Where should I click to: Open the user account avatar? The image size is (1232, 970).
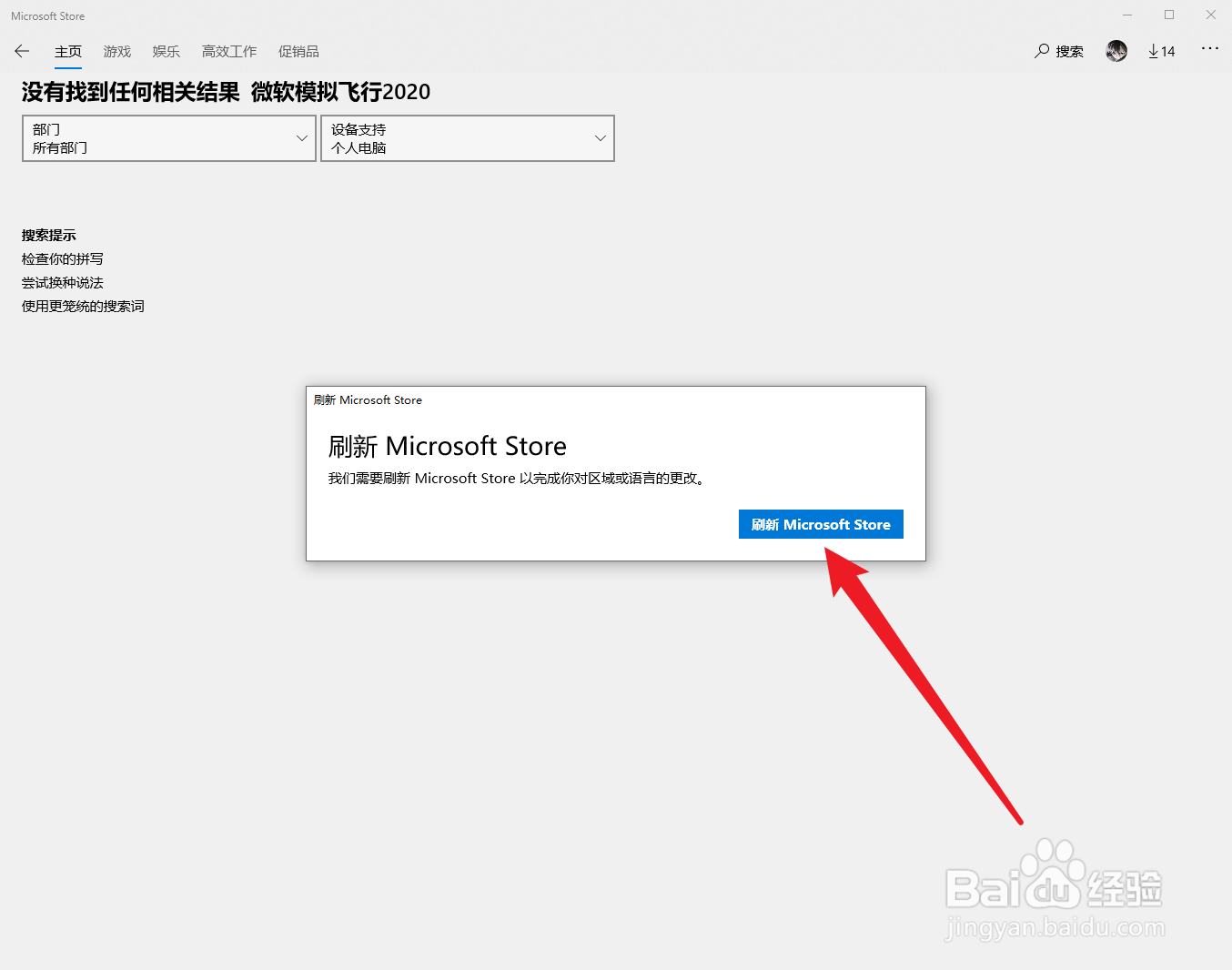1116,51
